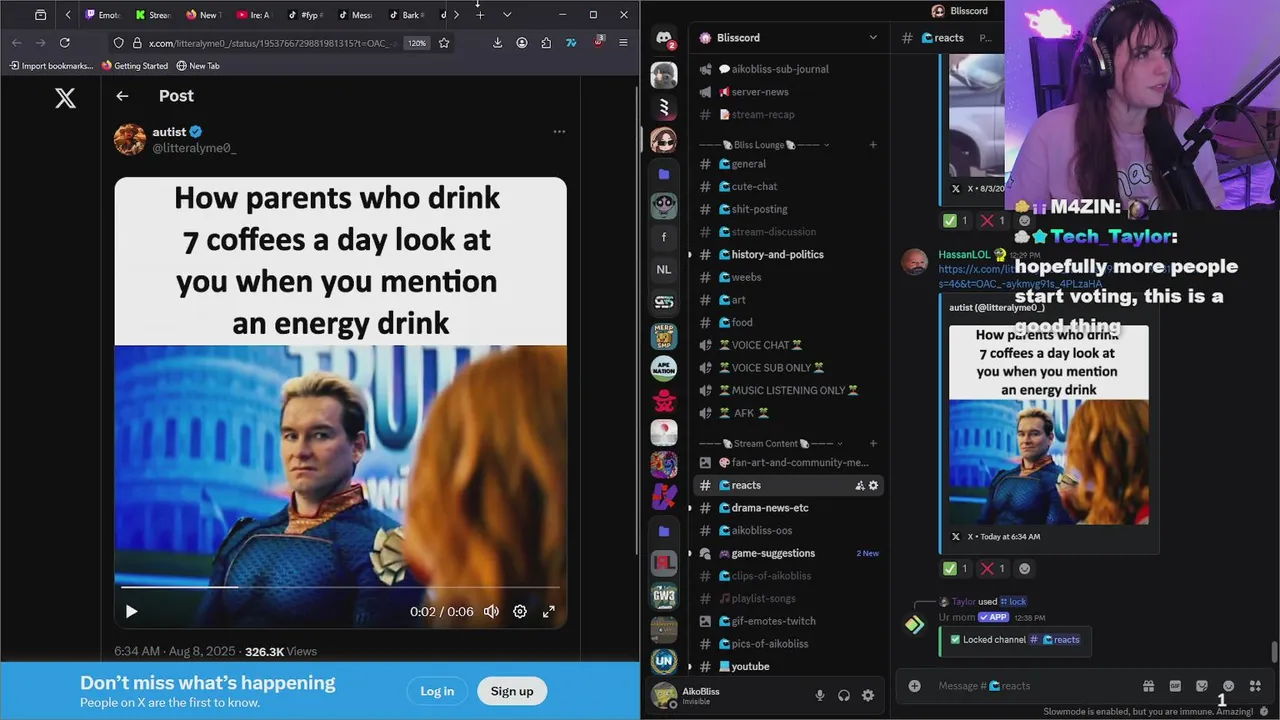The width and height of the screenshot is (1280, 720).
Task: Toggle checkmark reaction under the 8/3 embed
Action: tap(956, 221)
